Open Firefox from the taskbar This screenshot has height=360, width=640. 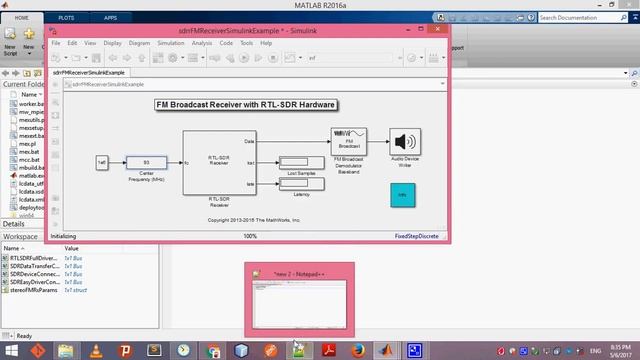358,351
